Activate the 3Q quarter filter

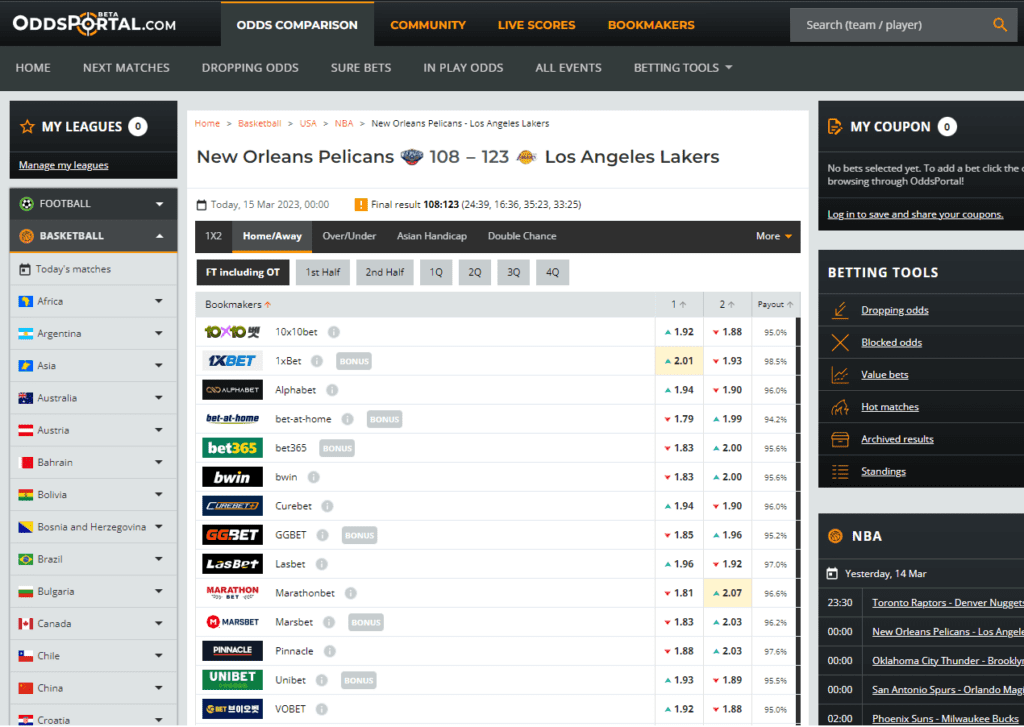(513, 271)
